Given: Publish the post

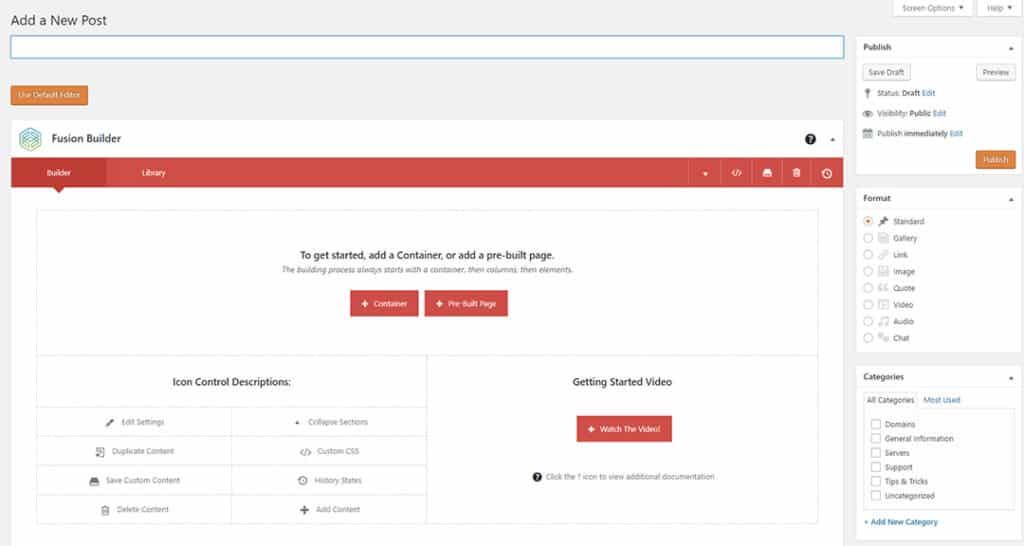Looking at the screenshot, I should [995, 160].
